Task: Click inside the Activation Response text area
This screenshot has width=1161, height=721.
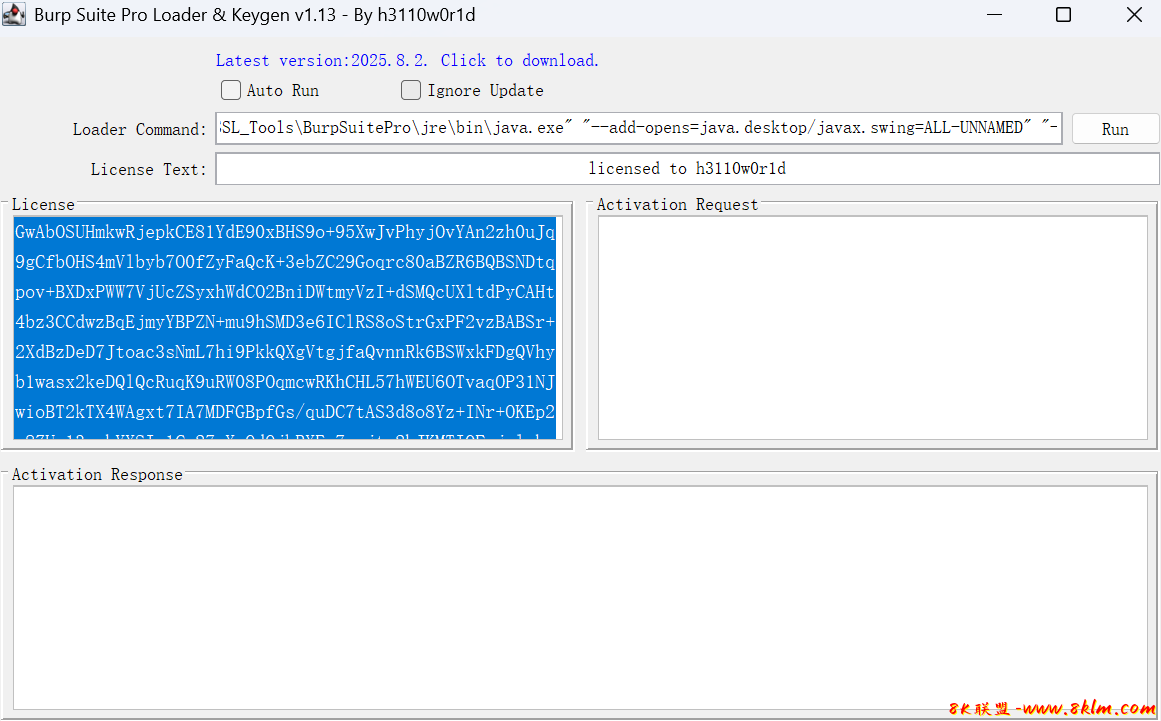Action: pos(580,597)
